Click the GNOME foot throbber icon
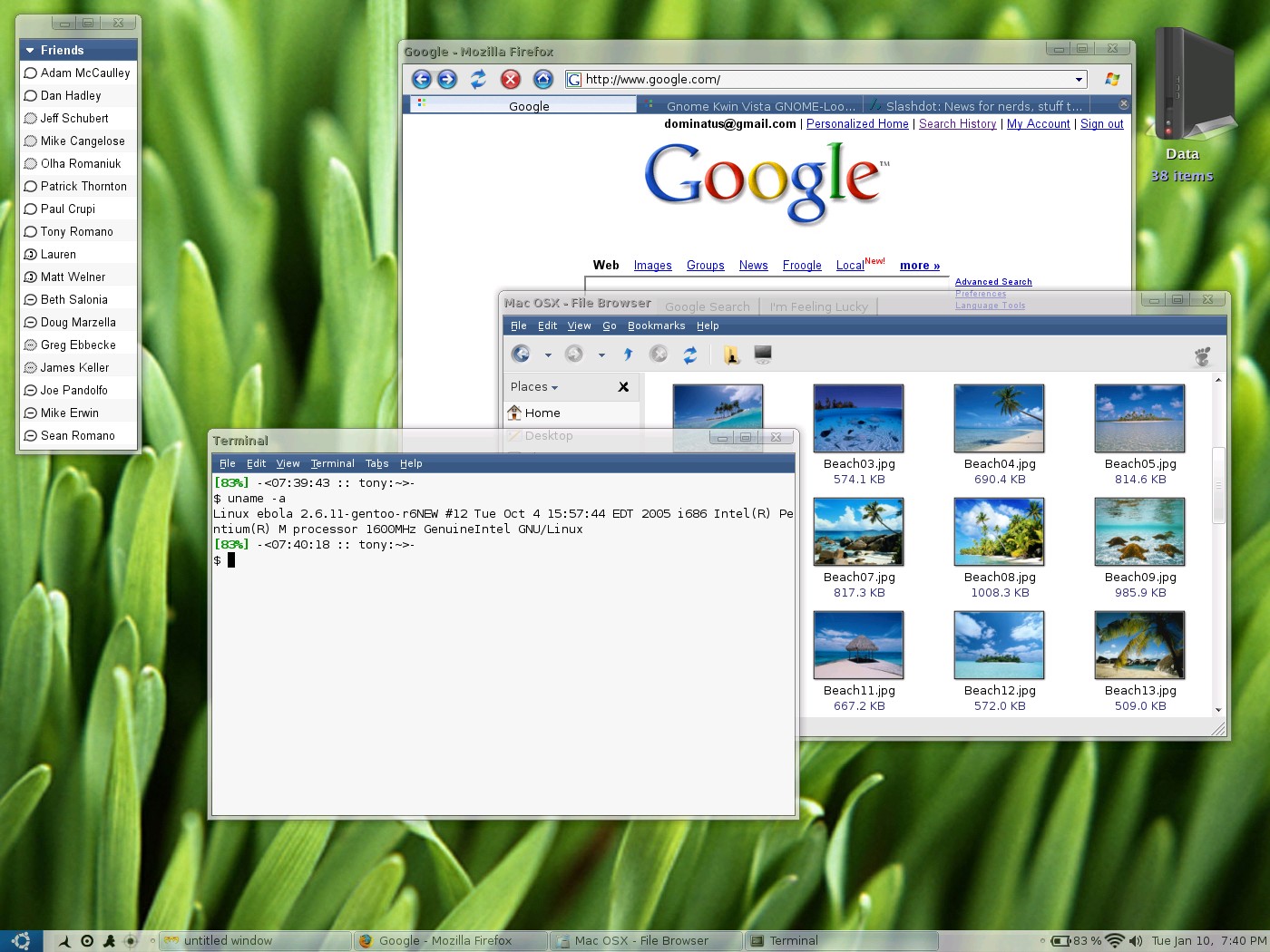 1202,355
